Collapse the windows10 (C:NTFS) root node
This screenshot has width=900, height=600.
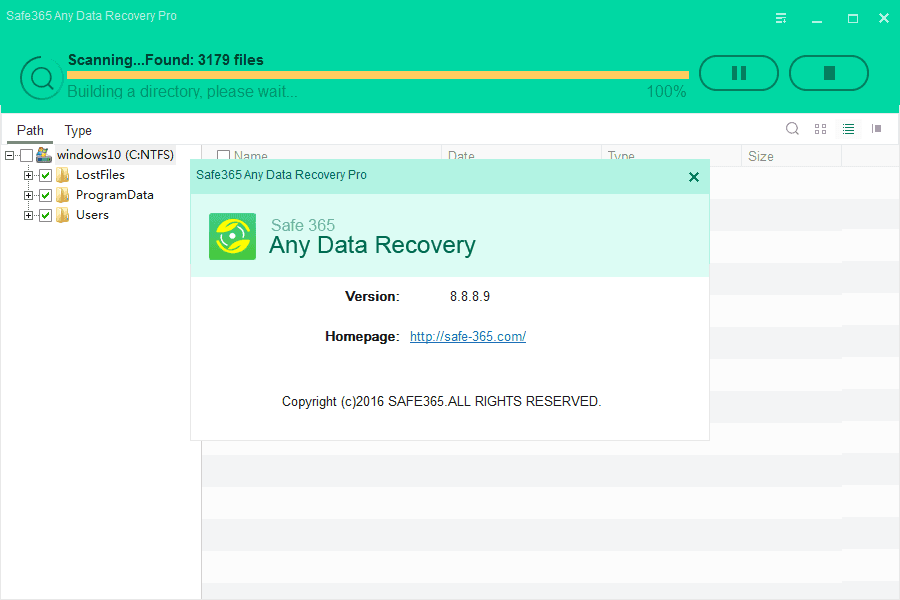10,155
